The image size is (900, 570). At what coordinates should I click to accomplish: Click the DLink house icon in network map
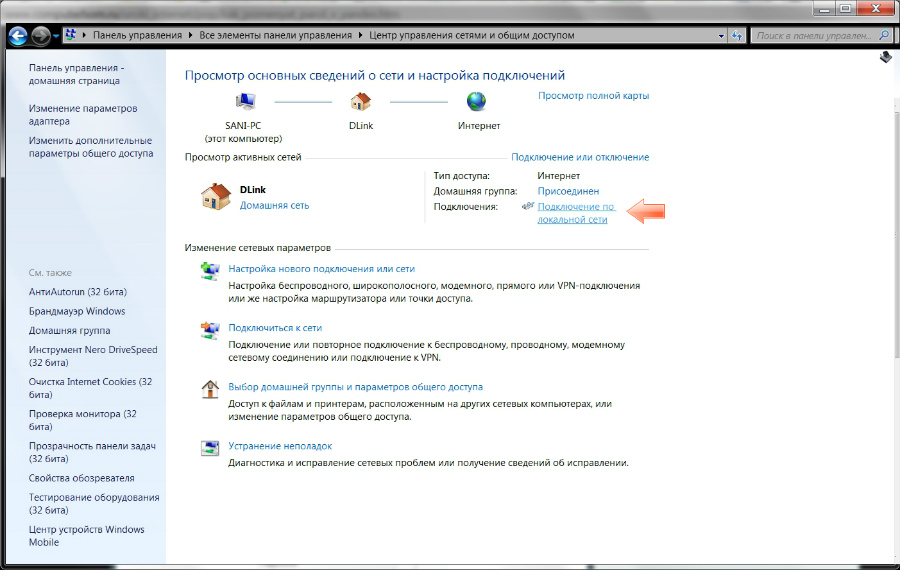click(361, 102)
